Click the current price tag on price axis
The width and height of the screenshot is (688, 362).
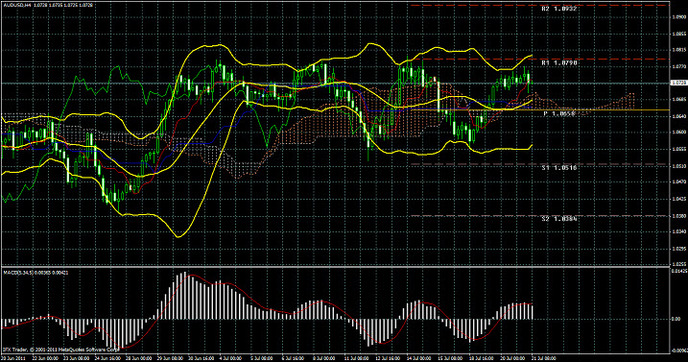(x=679, y=83)
